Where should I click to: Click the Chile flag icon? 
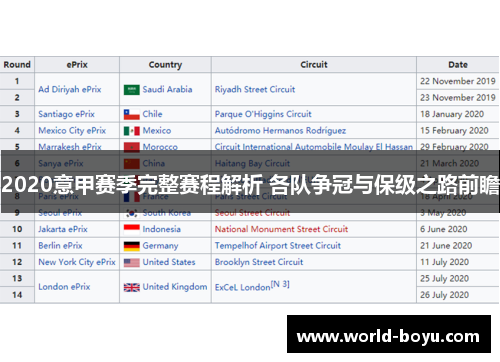[x=132, y=114]
